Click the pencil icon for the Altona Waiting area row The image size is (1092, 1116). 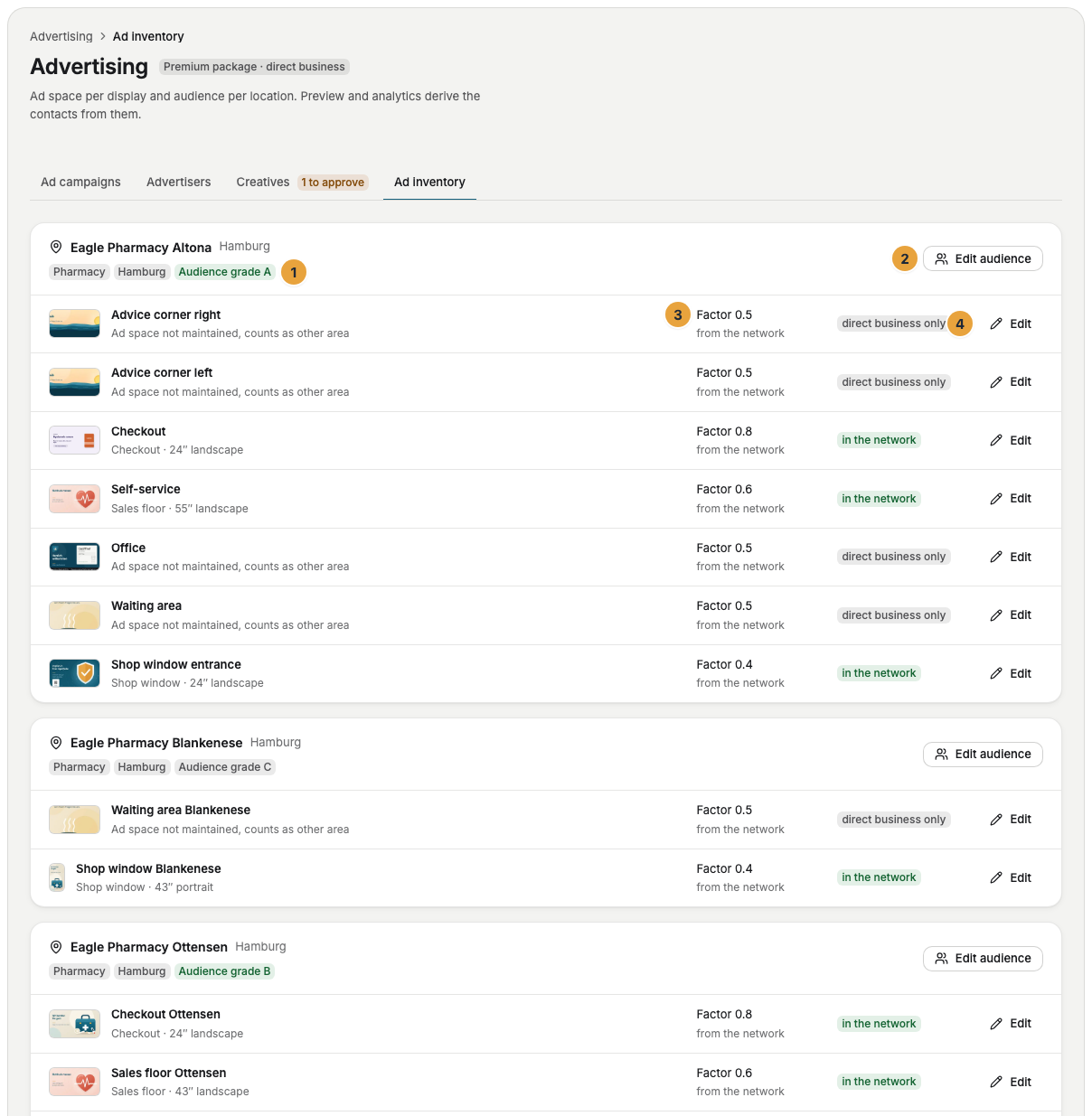tap(996, 615)
